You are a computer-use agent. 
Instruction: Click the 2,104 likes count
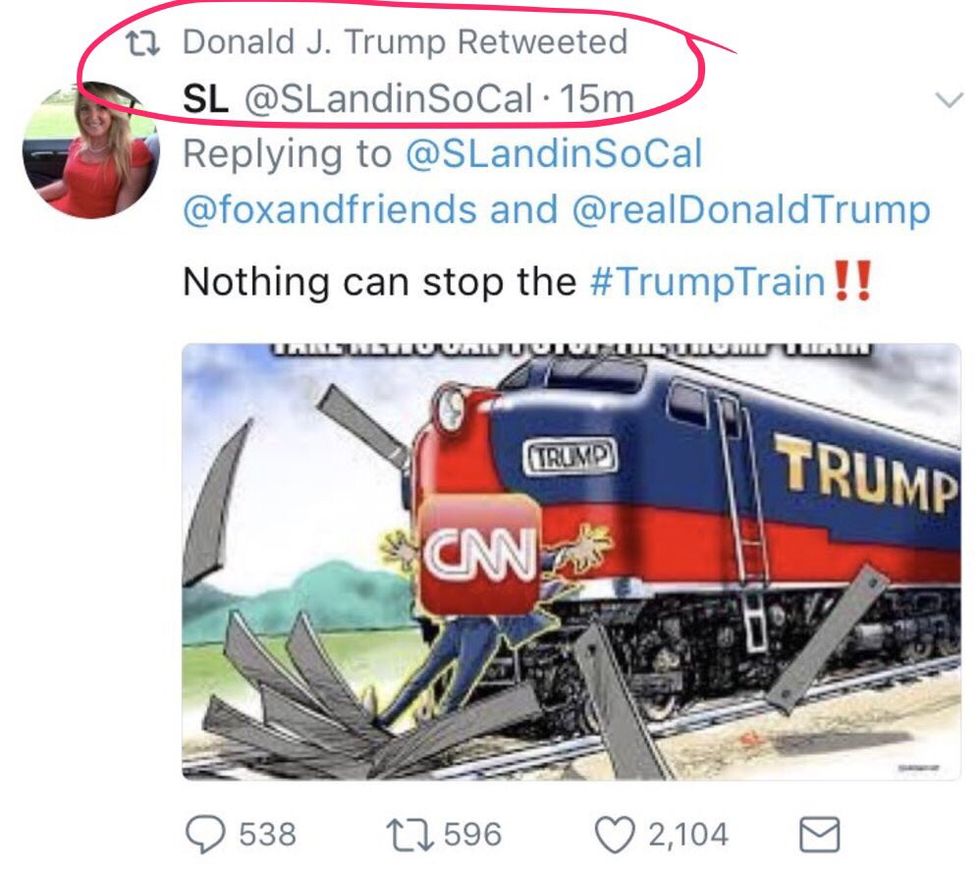(x=688, y=833)
